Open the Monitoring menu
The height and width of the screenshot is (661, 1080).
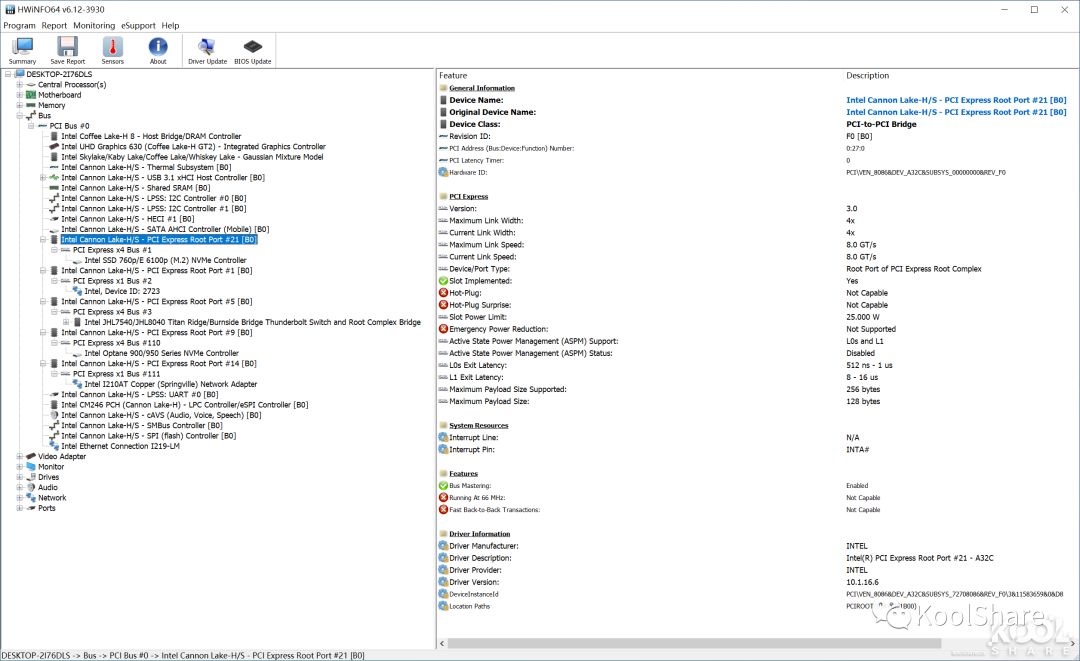pyautogui.click(x=94, y=25)
